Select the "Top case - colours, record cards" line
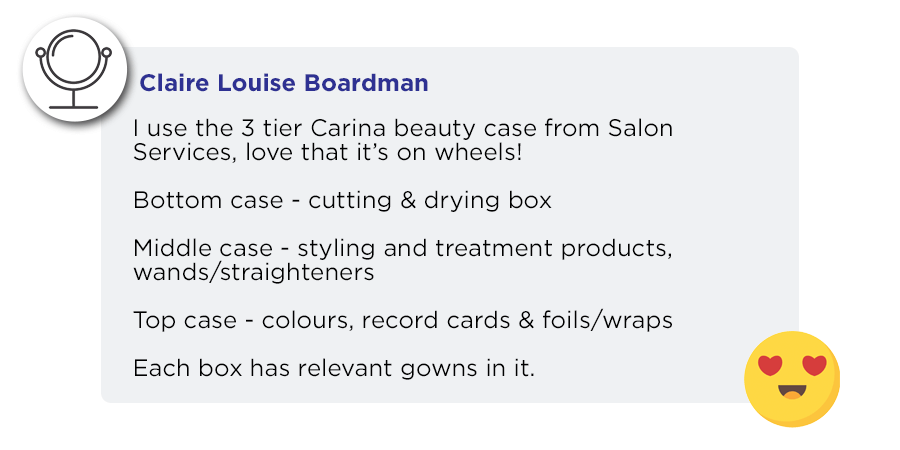 403,320
